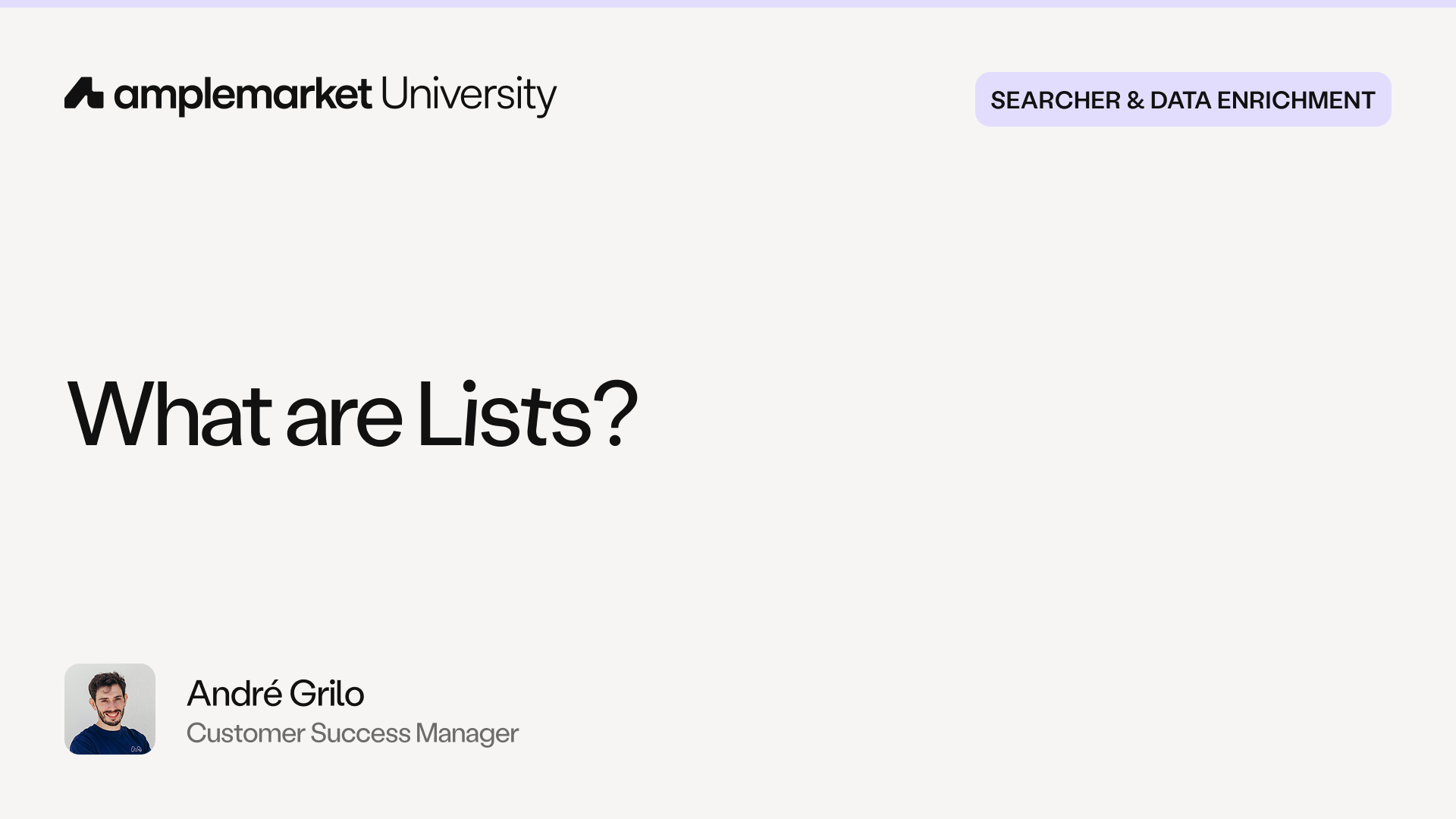Click the question mark ending the title

pos(615,415)
